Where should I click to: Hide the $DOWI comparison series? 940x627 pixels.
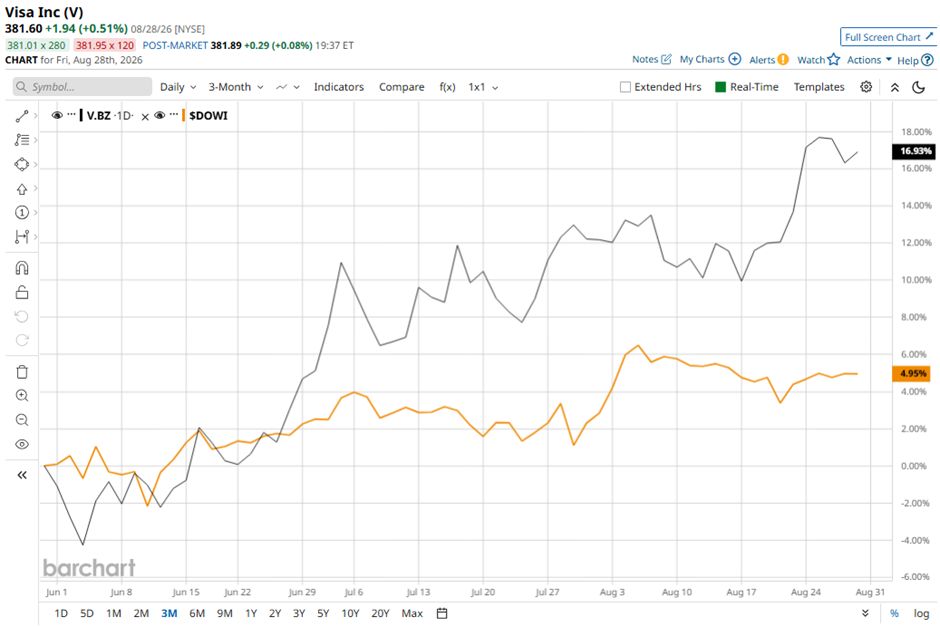(159, 116)
